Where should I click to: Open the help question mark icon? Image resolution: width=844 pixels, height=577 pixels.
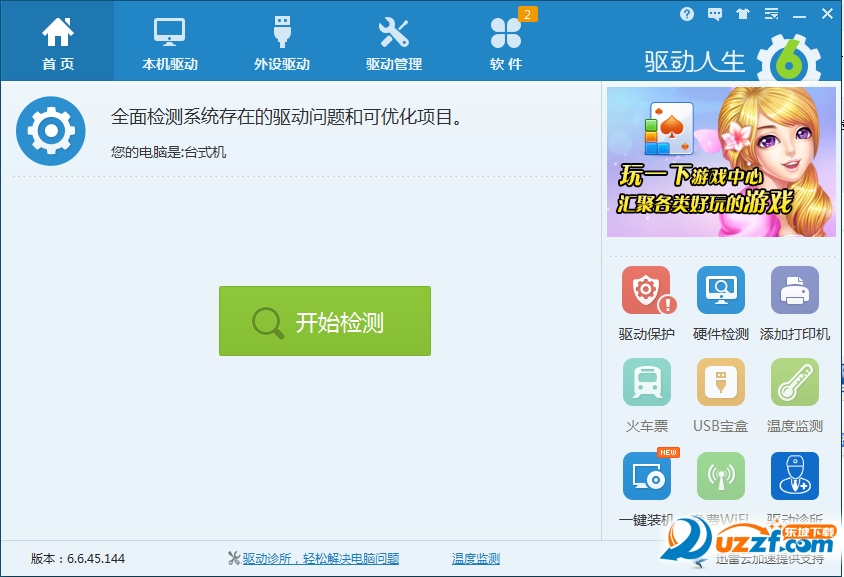(687, 14)
